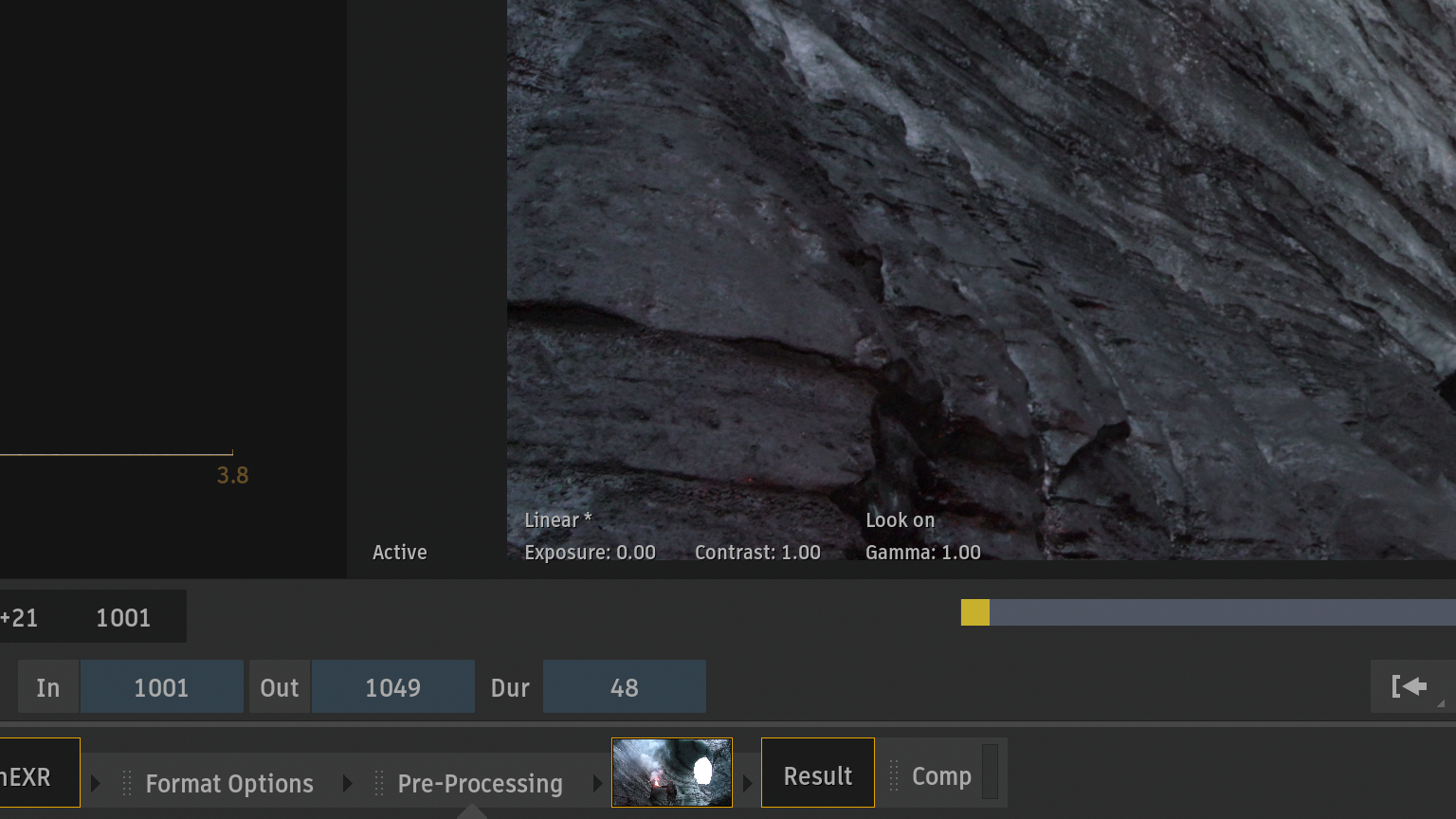Click the small box beside Comp
The height and width of the screenshot is (819, 1456).
point(990,772)
